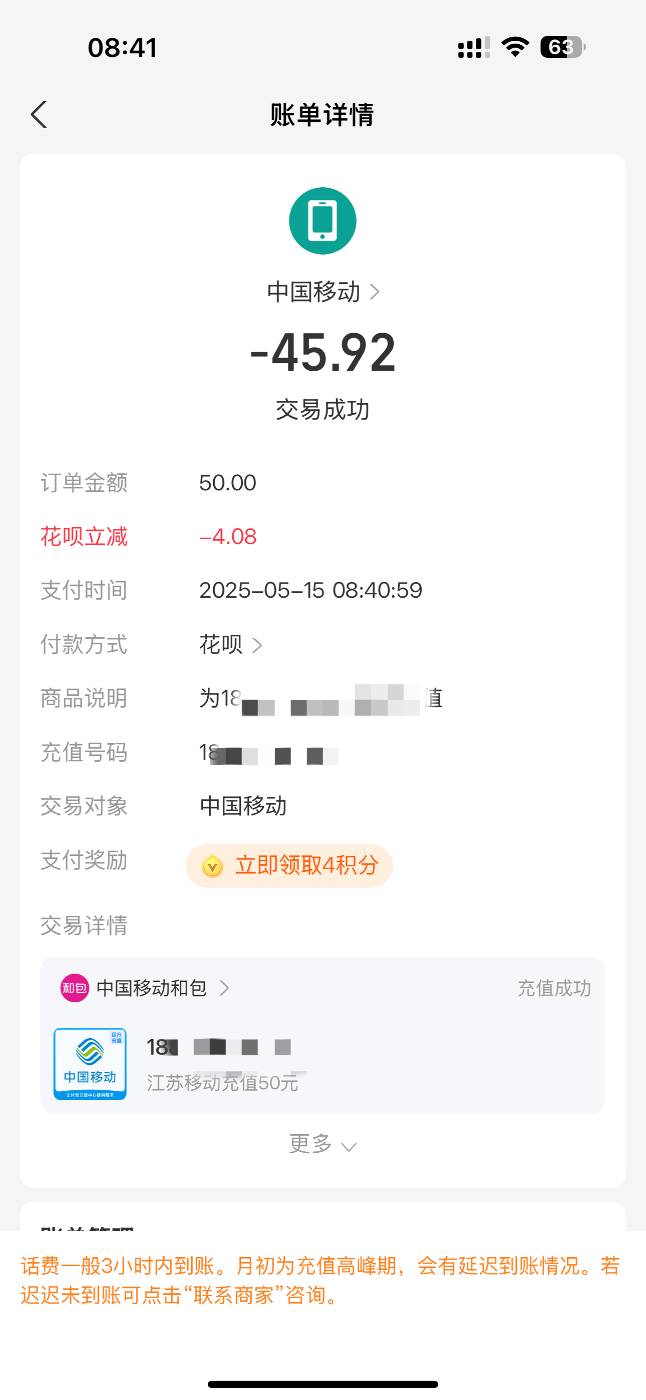Tap the battery indicator icon

pyautogui.click(x=563, y=47)
